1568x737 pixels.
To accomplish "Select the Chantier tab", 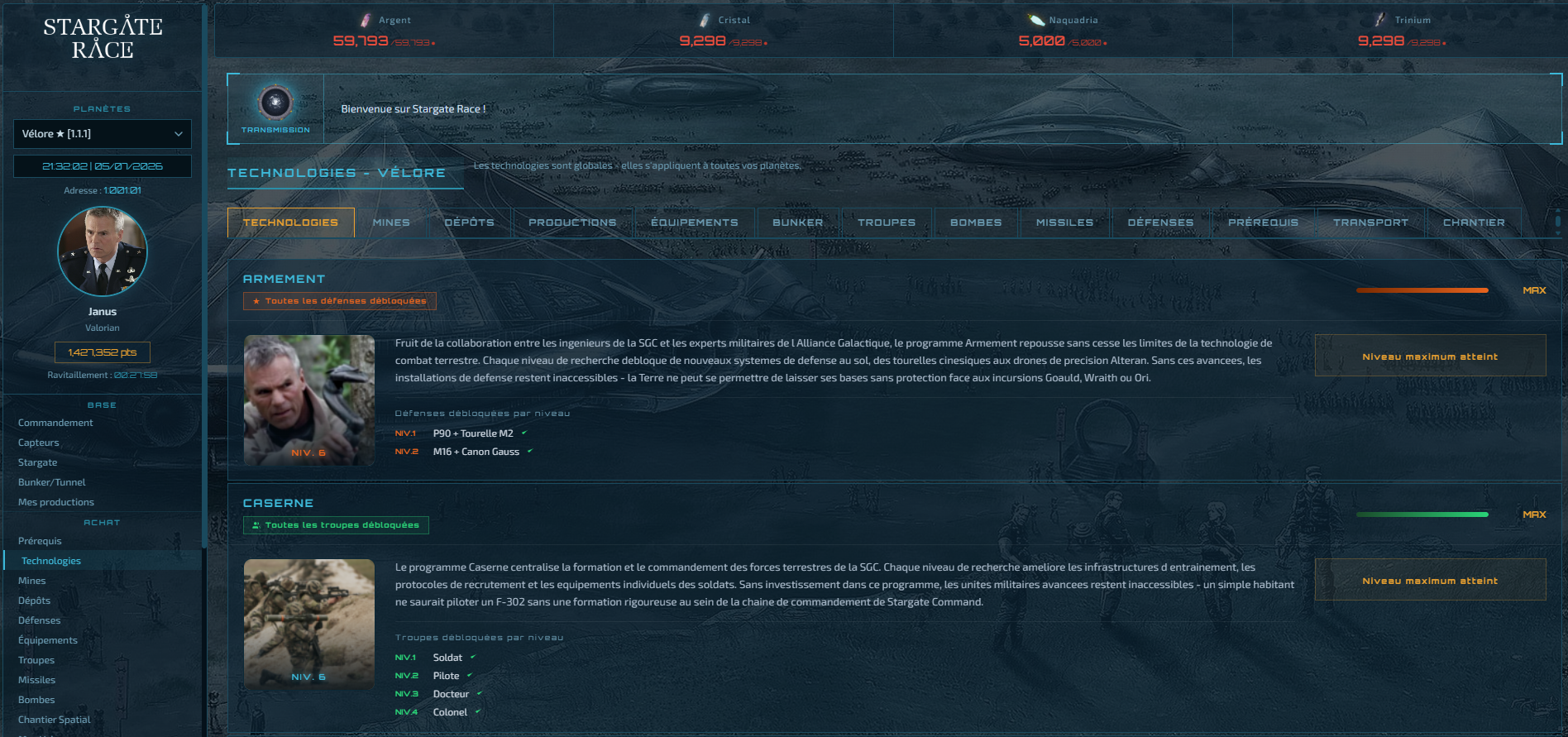I will [x=1474, y=223].
